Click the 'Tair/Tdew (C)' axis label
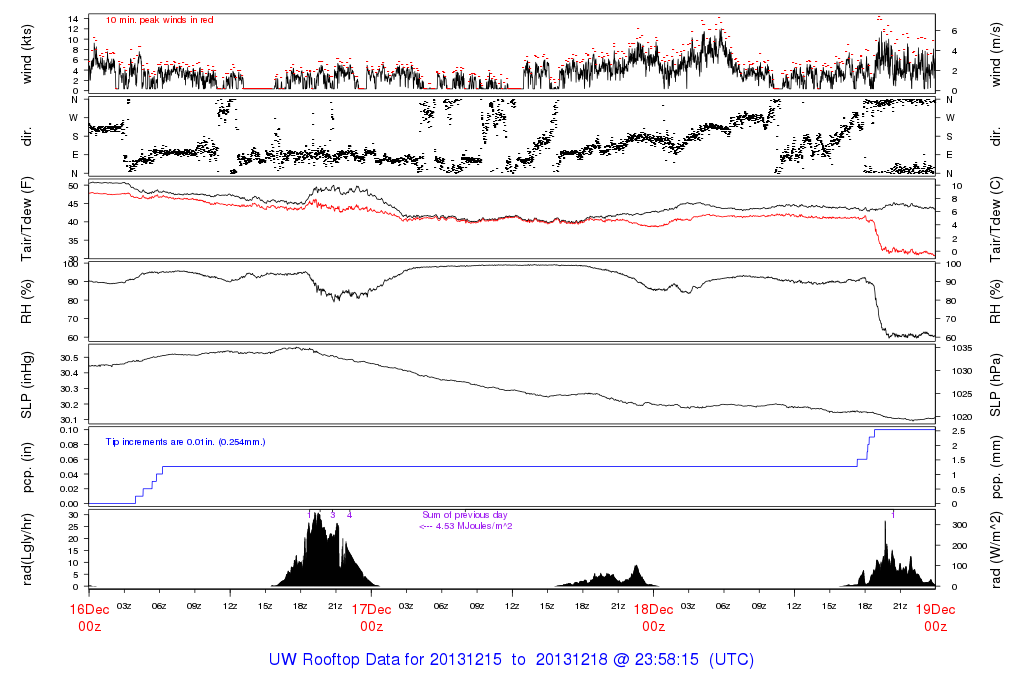This screenshot has width=1024, height=700. click(995, 219)
